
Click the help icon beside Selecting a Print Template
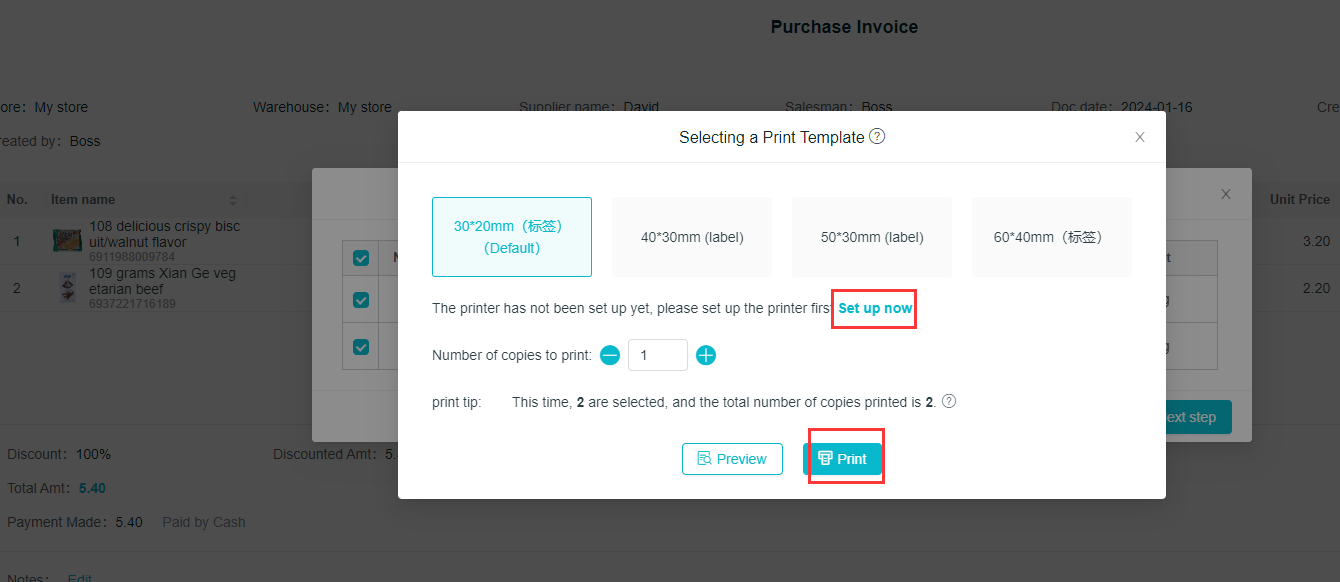click(877, 137)
